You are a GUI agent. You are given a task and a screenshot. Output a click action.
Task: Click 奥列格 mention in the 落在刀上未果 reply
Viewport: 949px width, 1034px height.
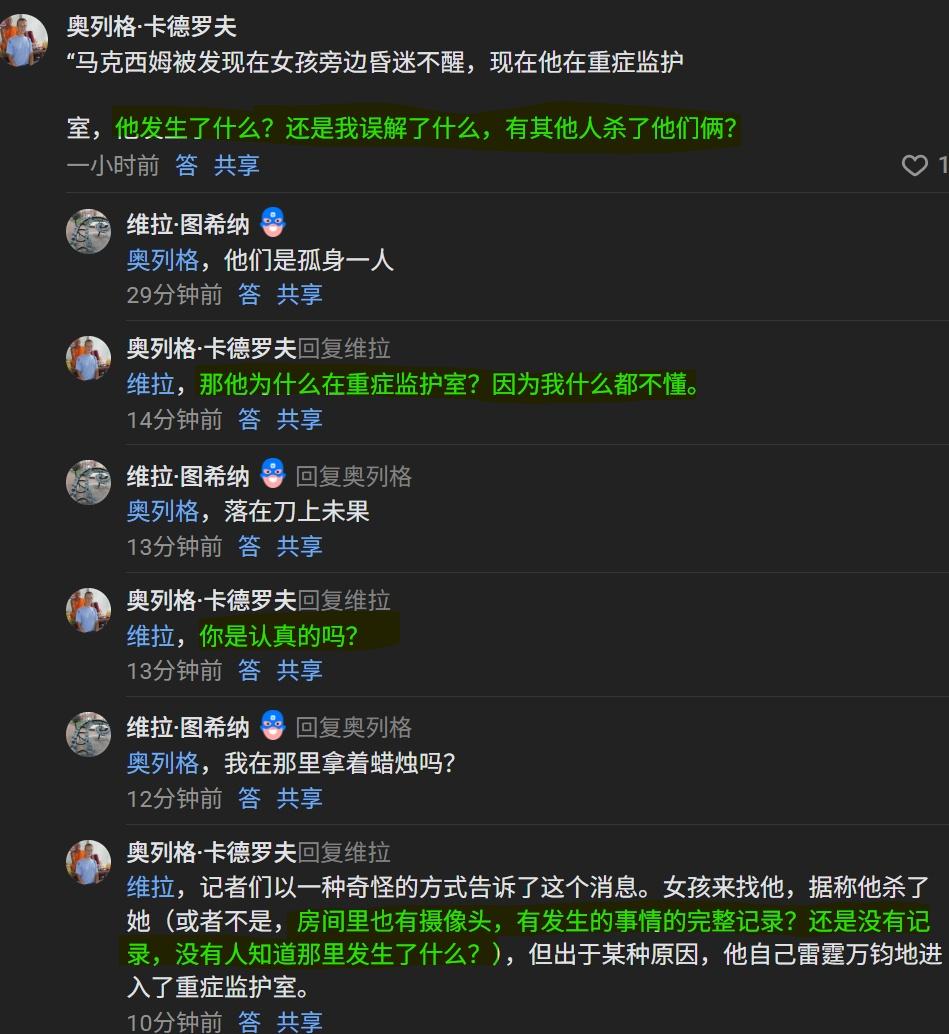pos(162,511)
